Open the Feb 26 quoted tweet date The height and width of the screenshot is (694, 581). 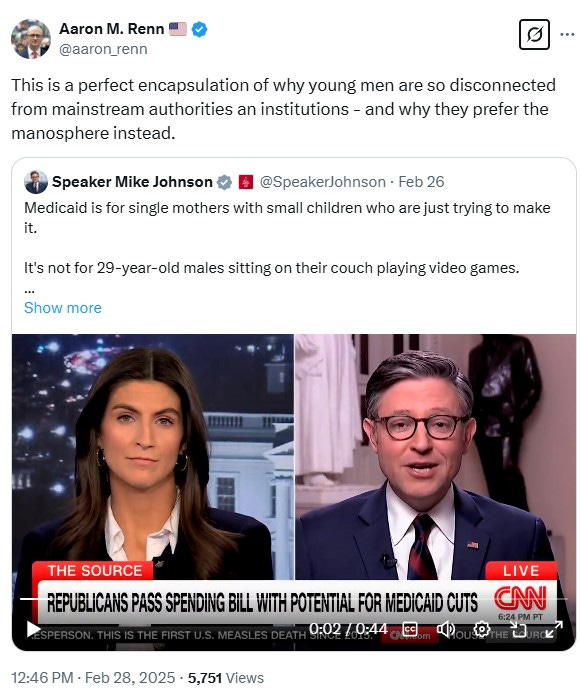[x=421, y=182]
